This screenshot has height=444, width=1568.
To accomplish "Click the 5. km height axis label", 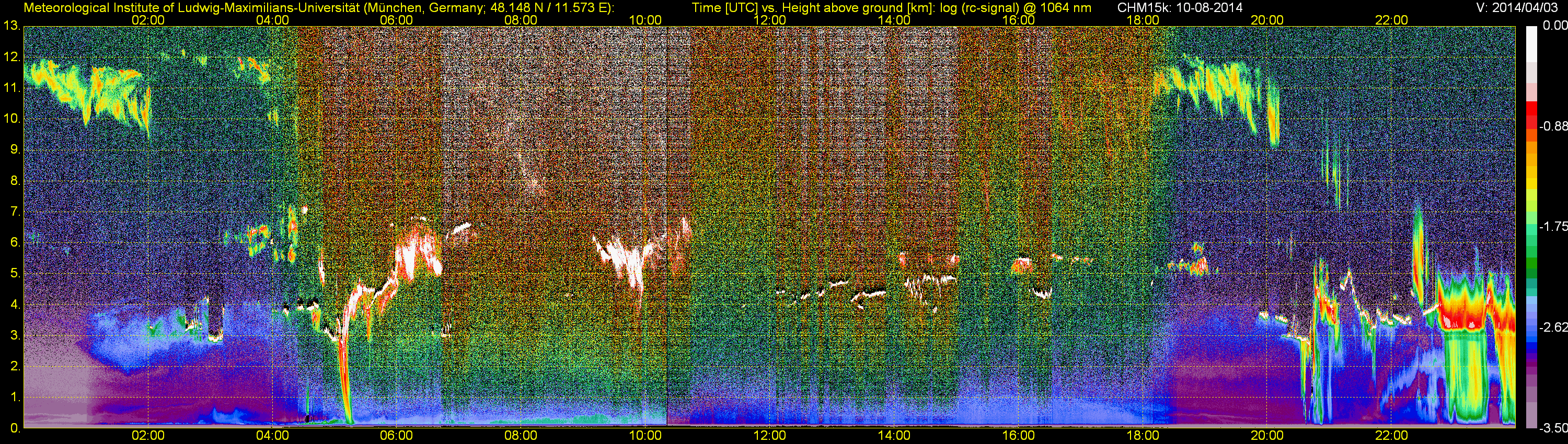I will 15,274.
